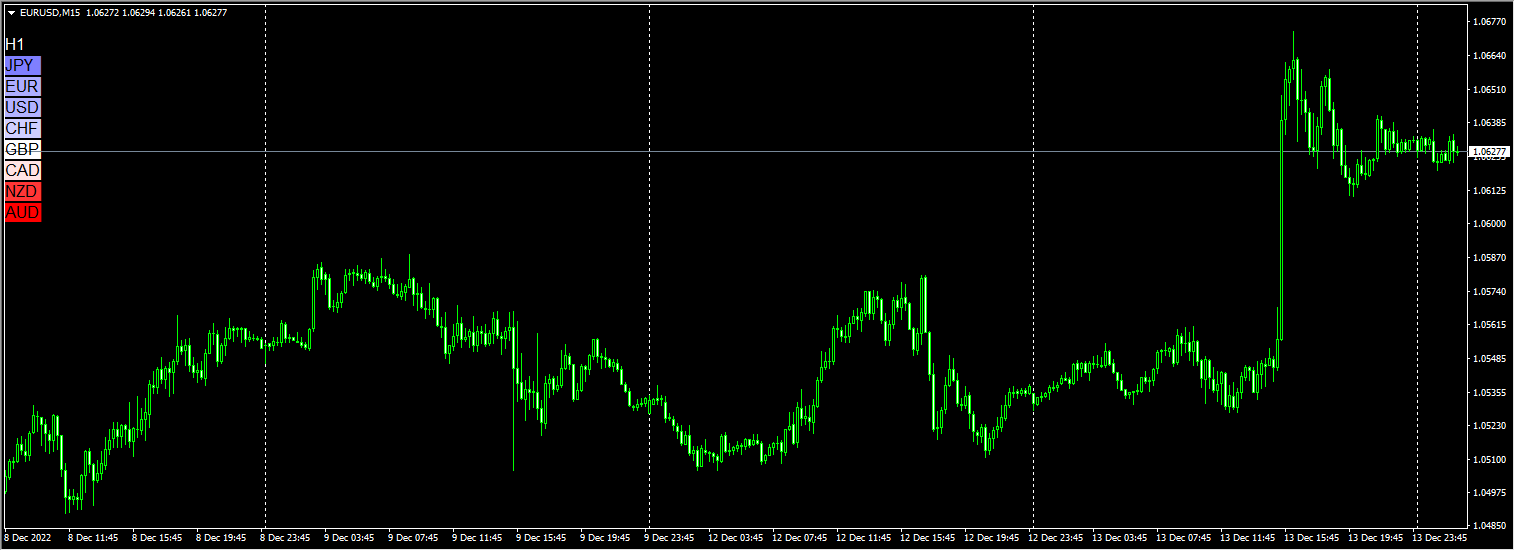The width and height of the screenshot is (1515, 551).
Task: Click the 9 Dec 03:45 time label
Action: [349, 538]
